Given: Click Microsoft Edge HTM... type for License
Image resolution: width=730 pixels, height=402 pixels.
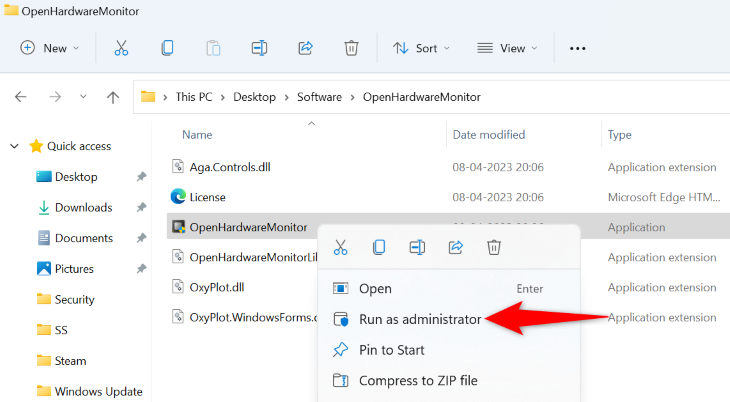Looking at the screenshot, I should [663, 197].
